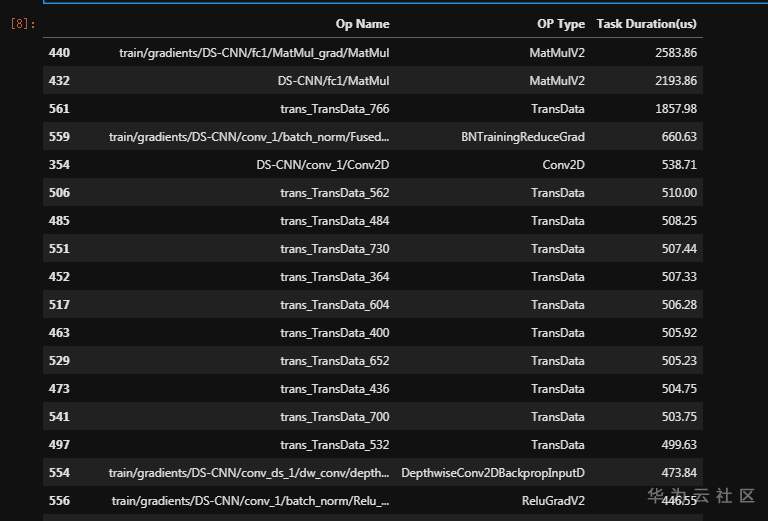Click duration value 499.63
This screenshot has height=521, width=768.
pos(679,445)
